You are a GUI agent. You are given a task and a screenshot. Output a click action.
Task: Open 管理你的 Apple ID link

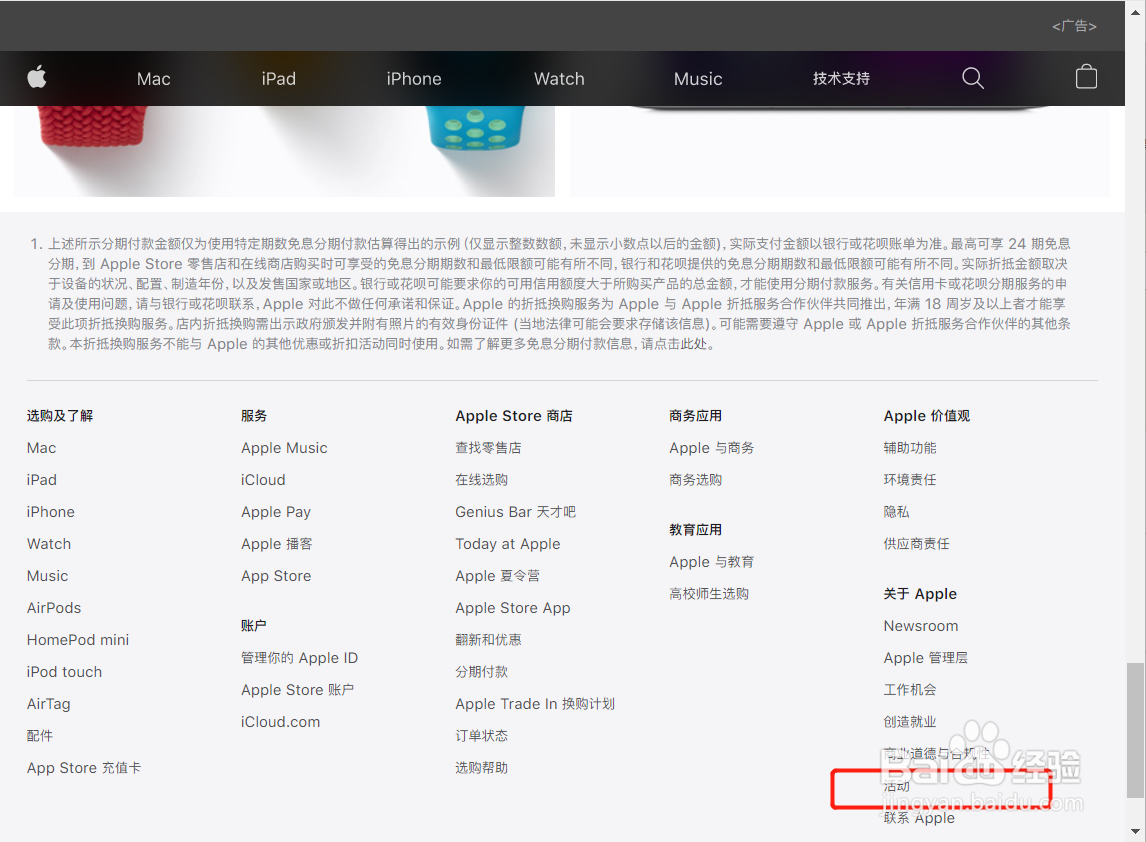pyautogui.click(x=300, y=659)
